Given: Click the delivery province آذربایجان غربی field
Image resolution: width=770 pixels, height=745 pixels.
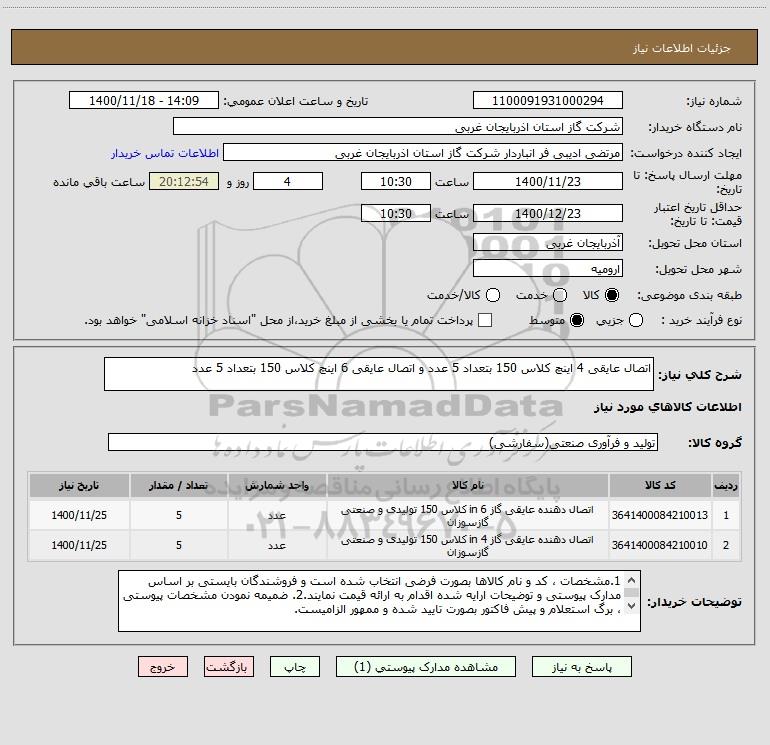Looking at the screenshot, I should pos(548,242).
